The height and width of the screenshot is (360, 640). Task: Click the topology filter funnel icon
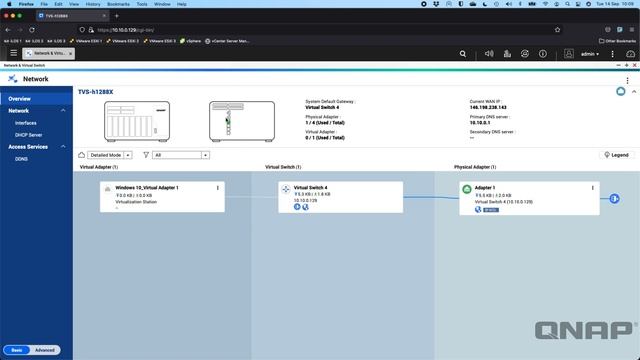(x=146, y=155)
